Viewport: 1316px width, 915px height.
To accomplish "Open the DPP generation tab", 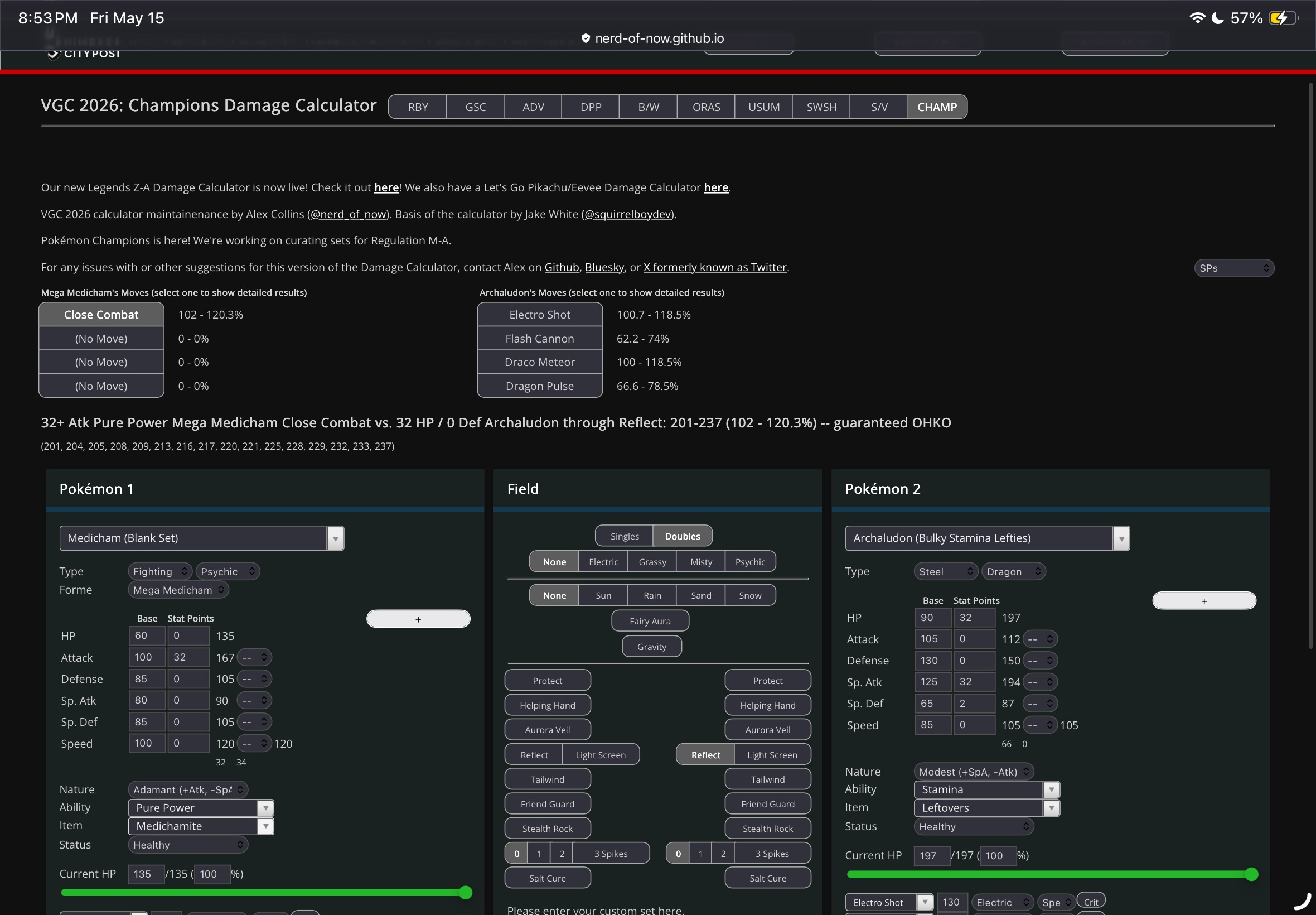I will coord(591,107).
